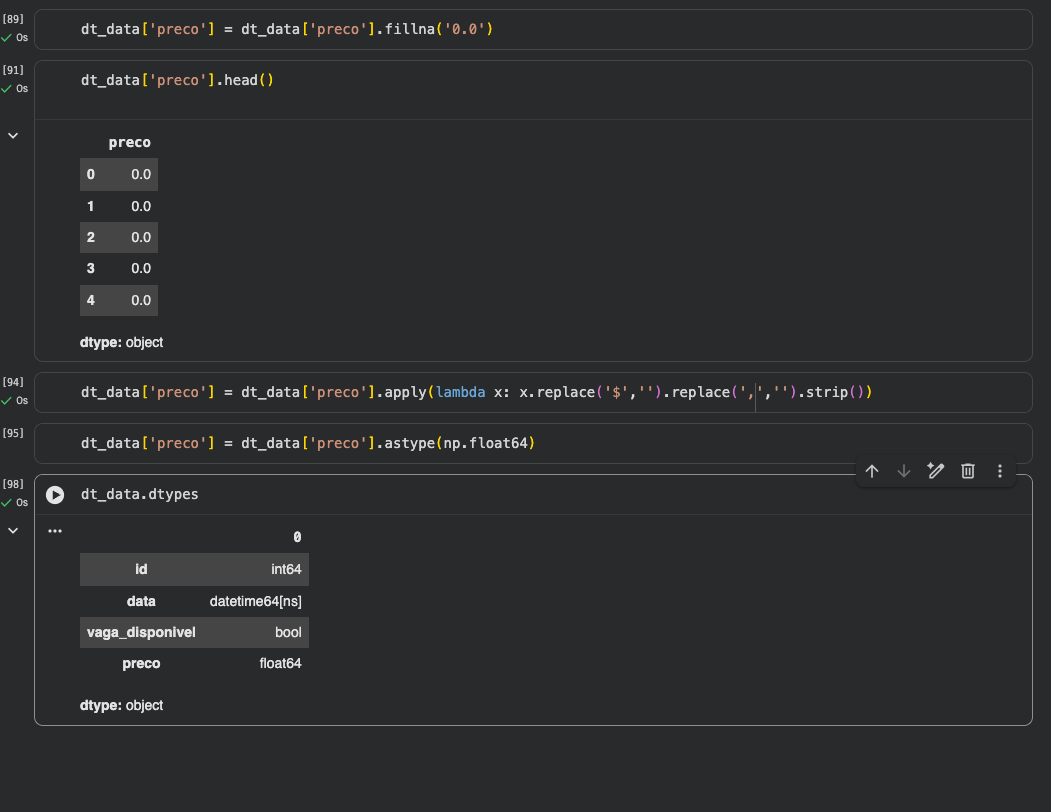1051x812 pixels.
Task: Open more cell actions menu
Action: (x=1000, y=471)
